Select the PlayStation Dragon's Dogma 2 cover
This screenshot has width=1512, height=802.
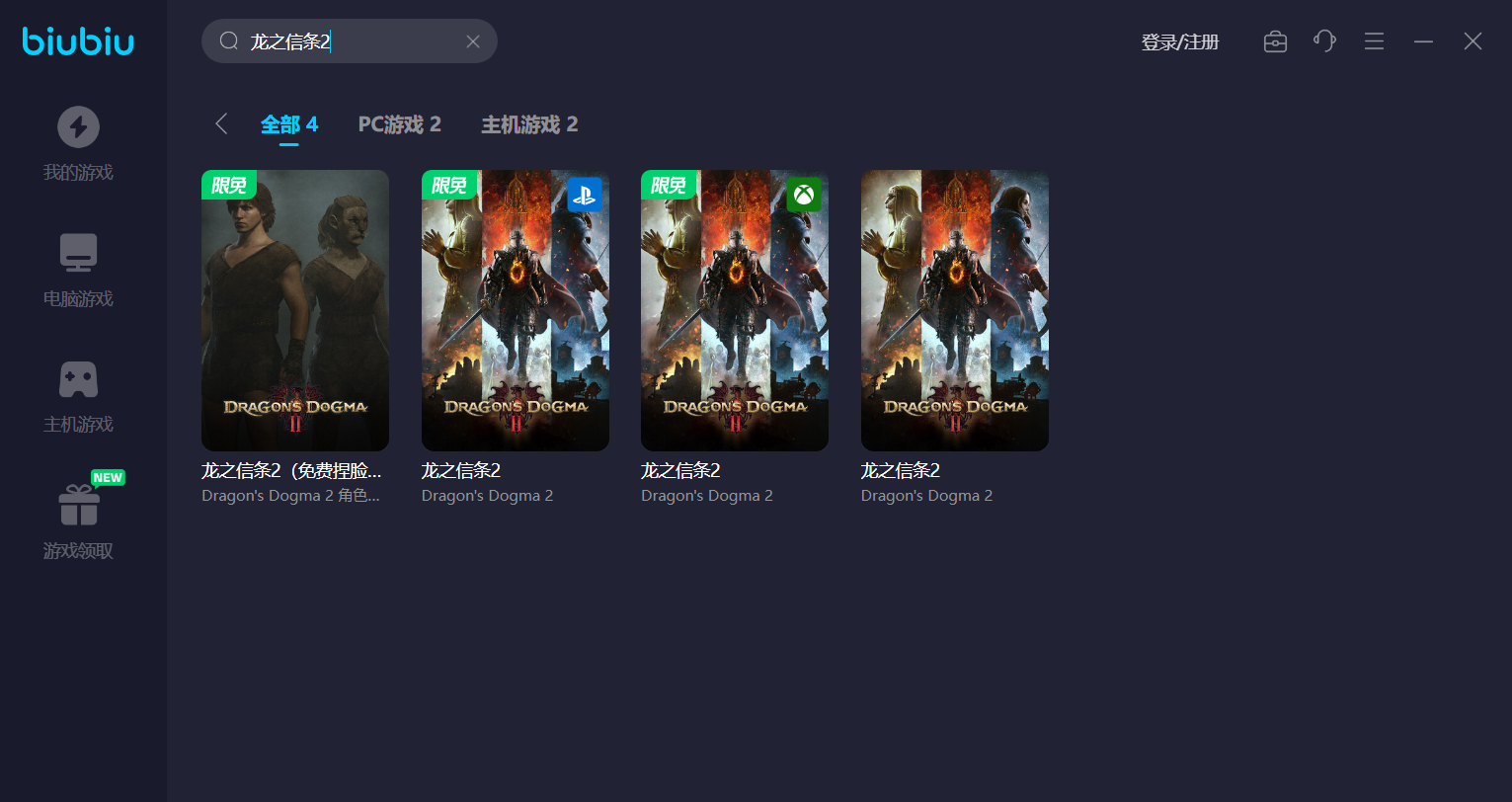515,310
